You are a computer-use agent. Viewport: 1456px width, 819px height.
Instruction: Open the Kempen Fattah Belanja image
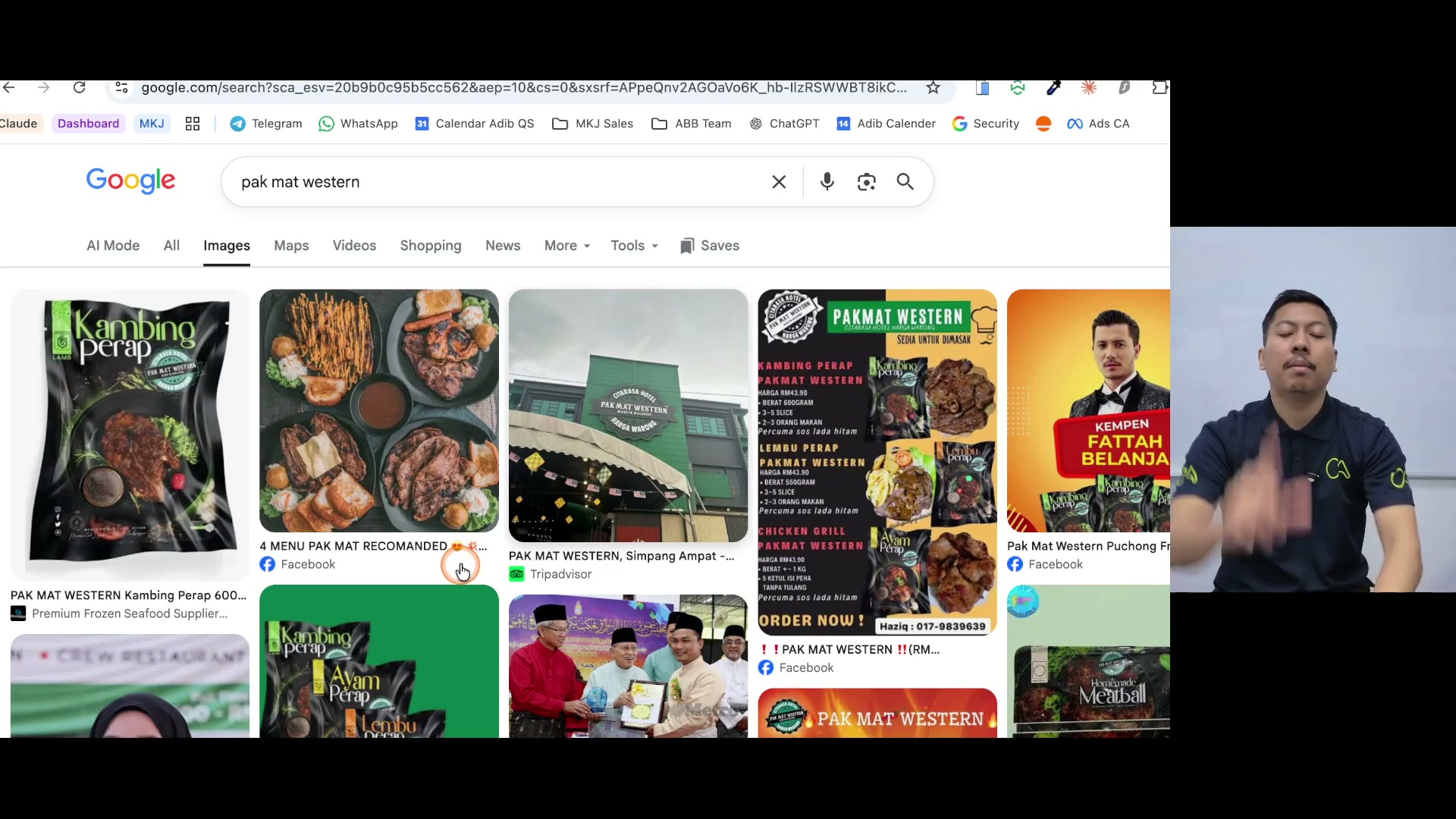(x=1088, y=410)
